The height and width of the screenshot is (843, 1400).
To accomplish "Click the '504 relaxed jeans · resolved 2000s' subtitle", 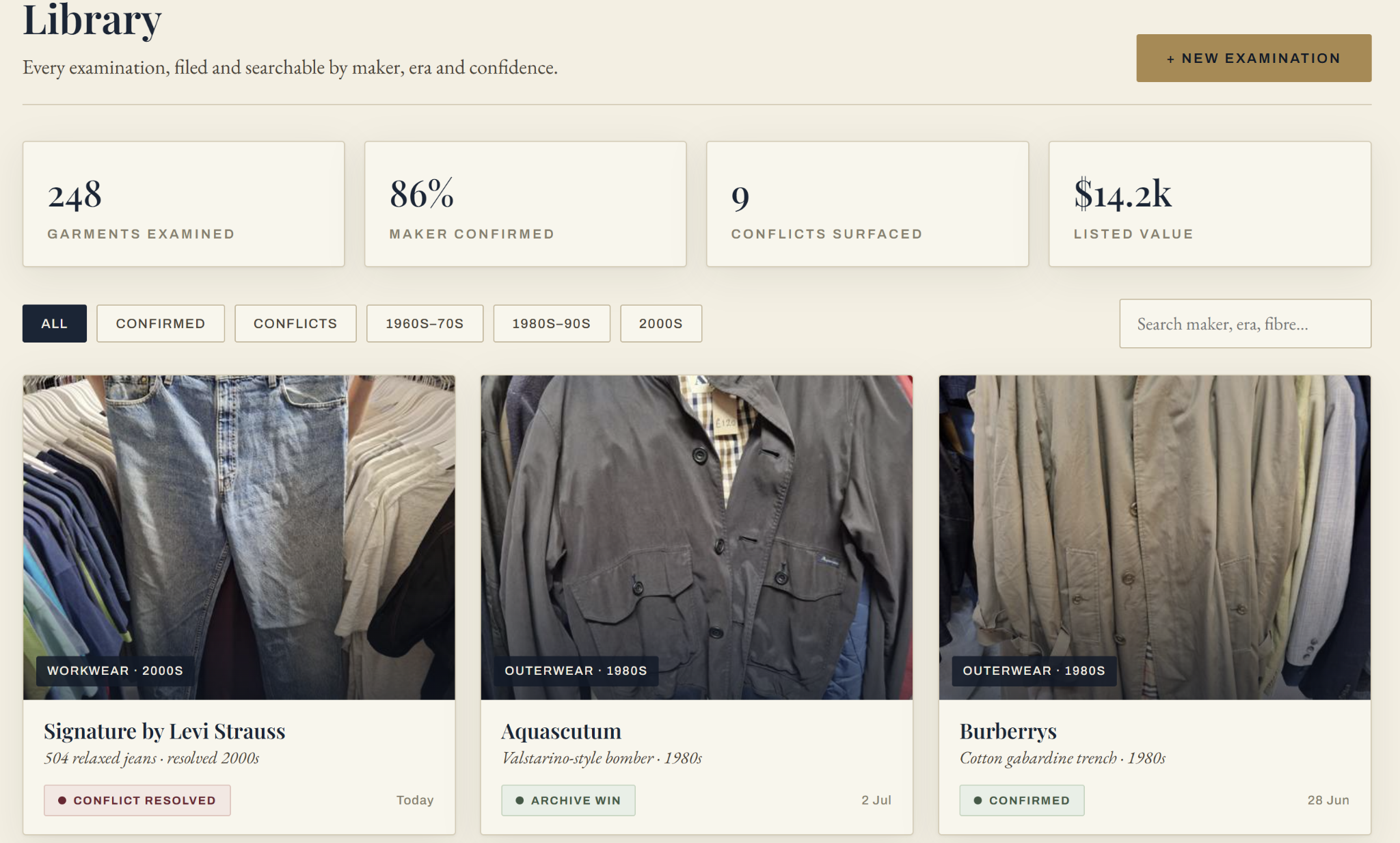I will (x=152, y=758).
